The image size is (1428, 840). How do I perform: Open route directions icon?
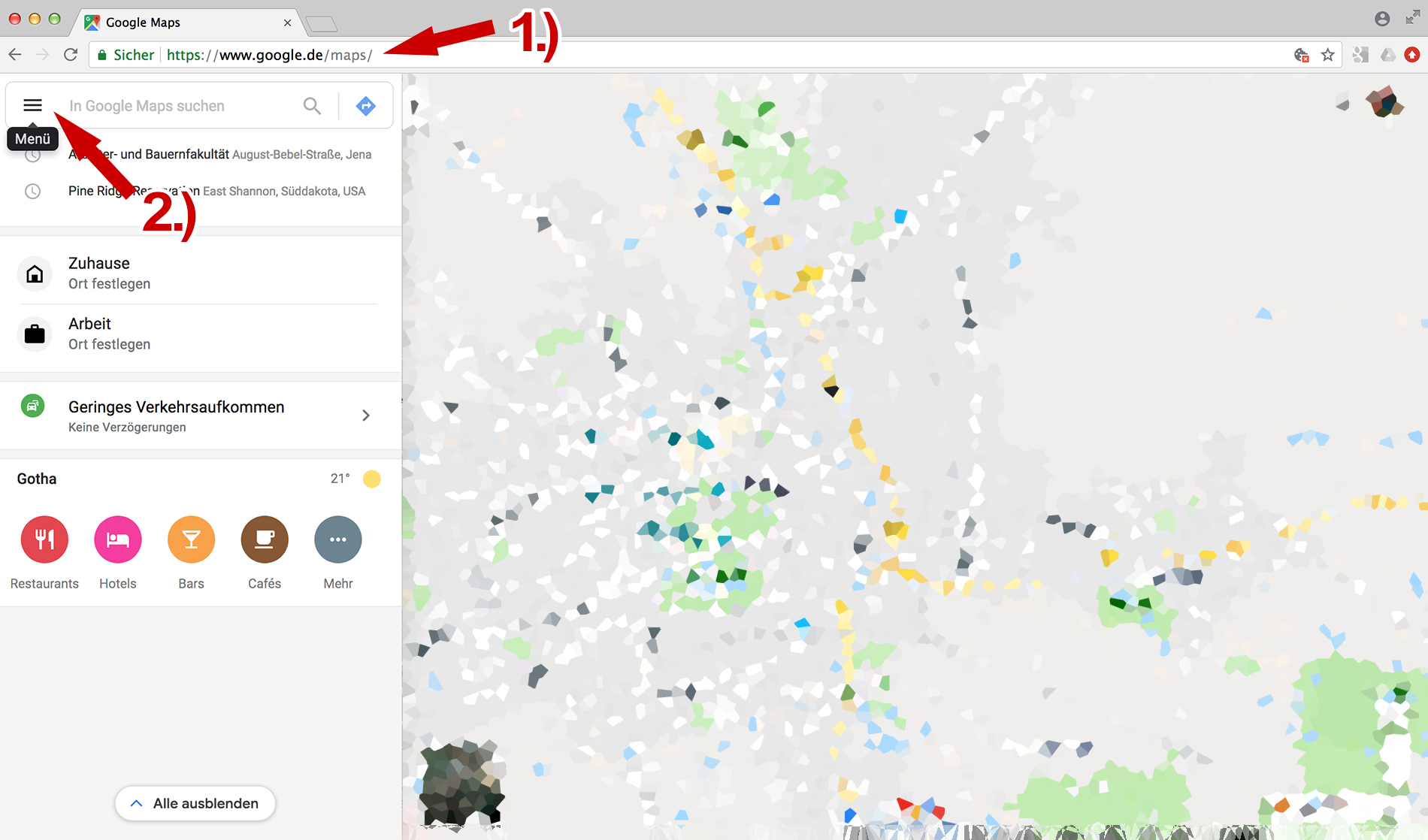coord(366,106)
